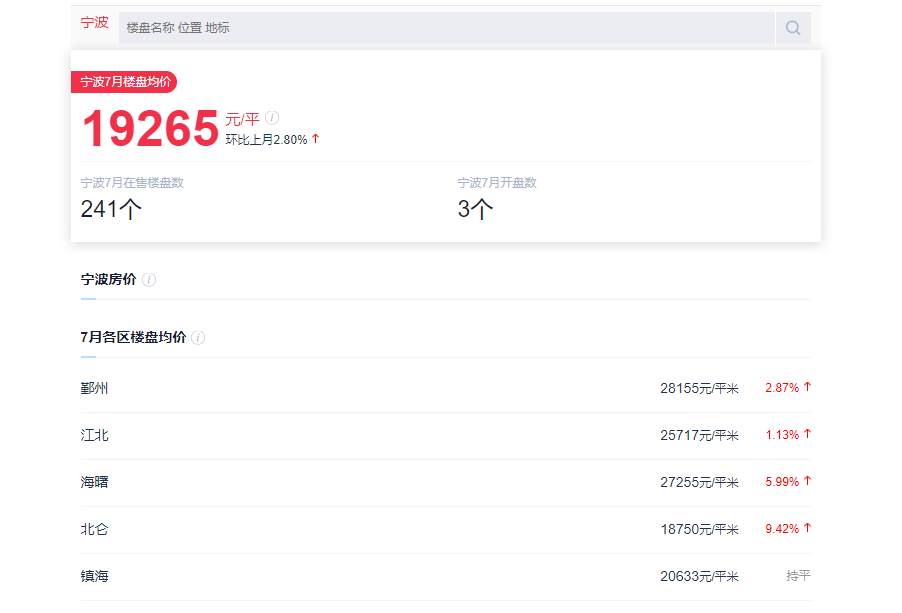Click the up arrow beside 环比上月2.80%
This screenshot has width=902, height=613.
315,139
